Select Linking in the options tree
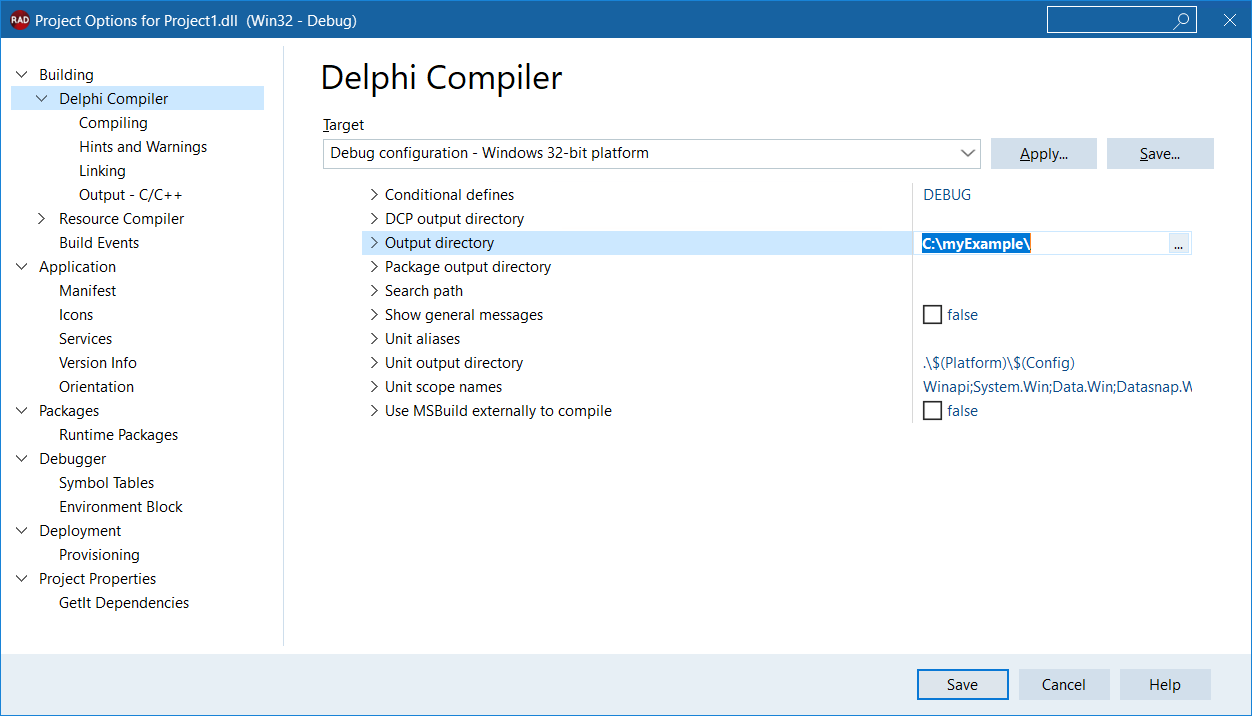This screenshot has height=716, width=1252. [x=102, y=171]
